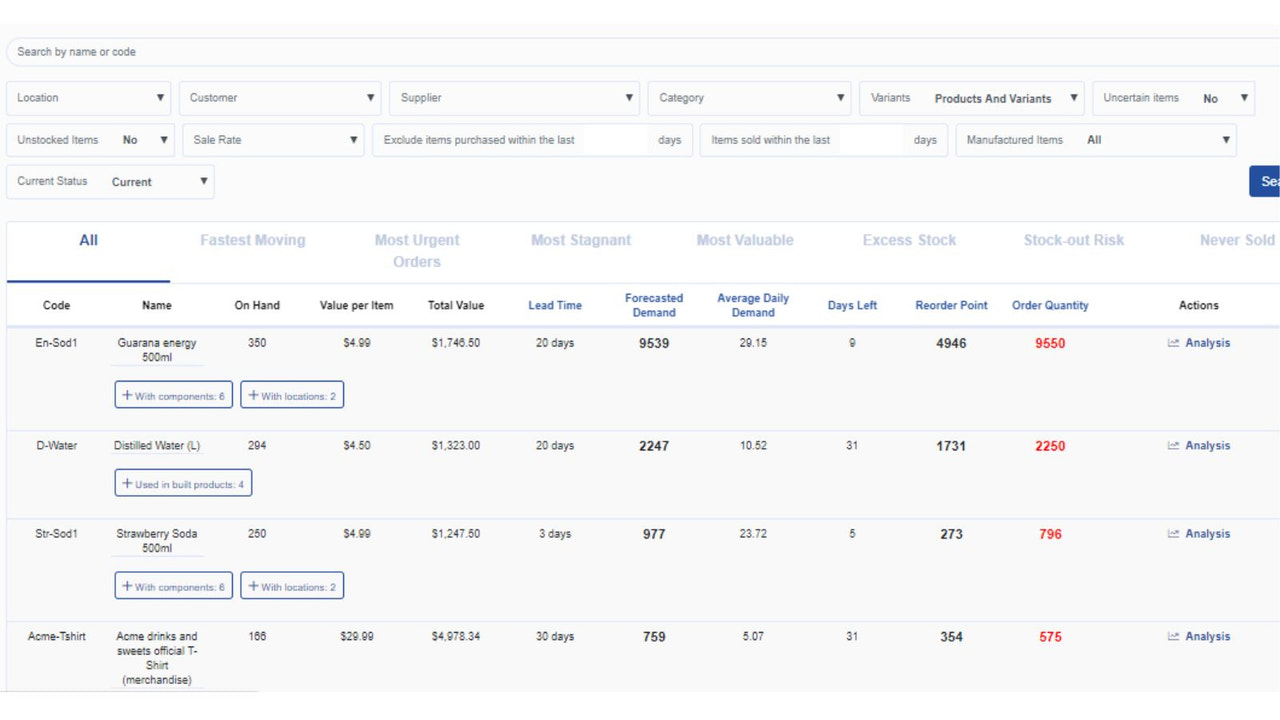Viewport: 1280px width, 720px height.
Task: Open the Location dropdown filter
Action: (89, 98)
